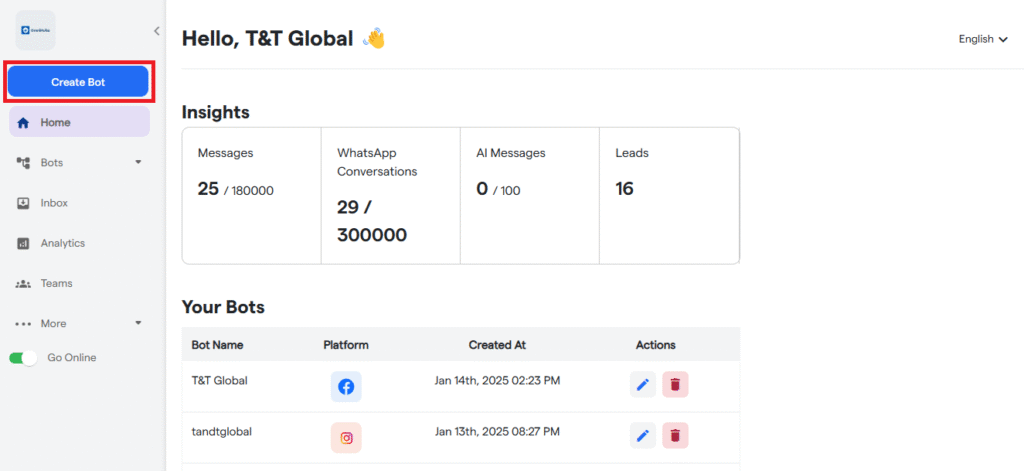The height and width of the screenshot is (471, 1024).
Task: Toggle the Go Online switch
Action: 23,358
